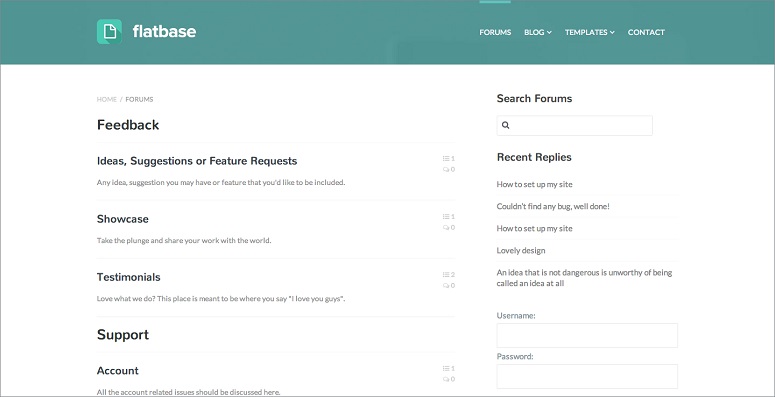This screenshot has width=775, height=397.
Task: Go to Home in the breadcrumb
Action: point(107,99)
